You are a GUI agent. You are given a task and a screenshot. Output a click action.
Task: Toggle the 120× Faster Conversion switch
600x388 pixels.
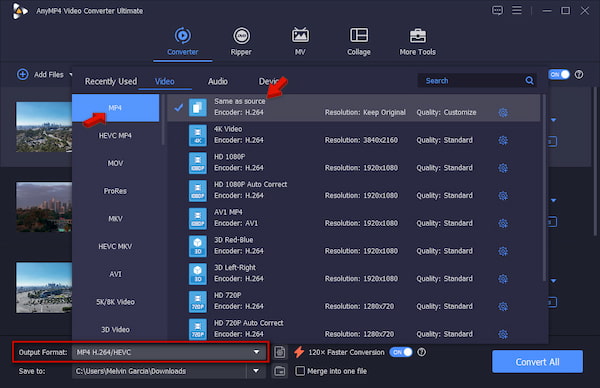tap(401, 352)
